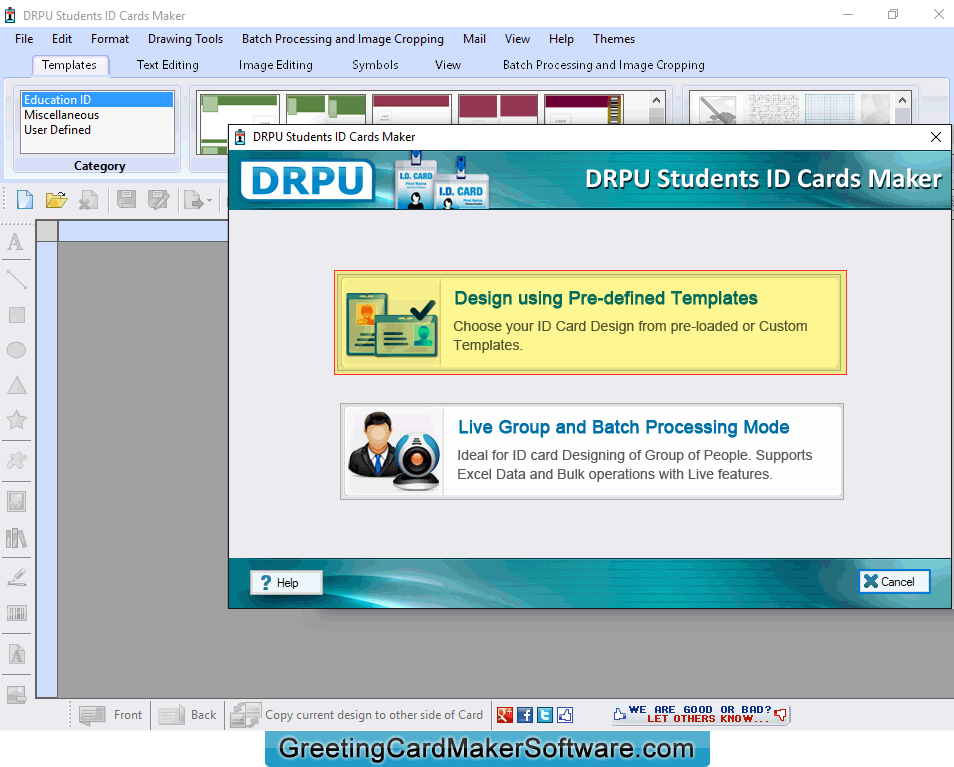This screenshot has height=767, width=954.
Task: Select the Insert Image tool
Action: [x=16, y=502]
